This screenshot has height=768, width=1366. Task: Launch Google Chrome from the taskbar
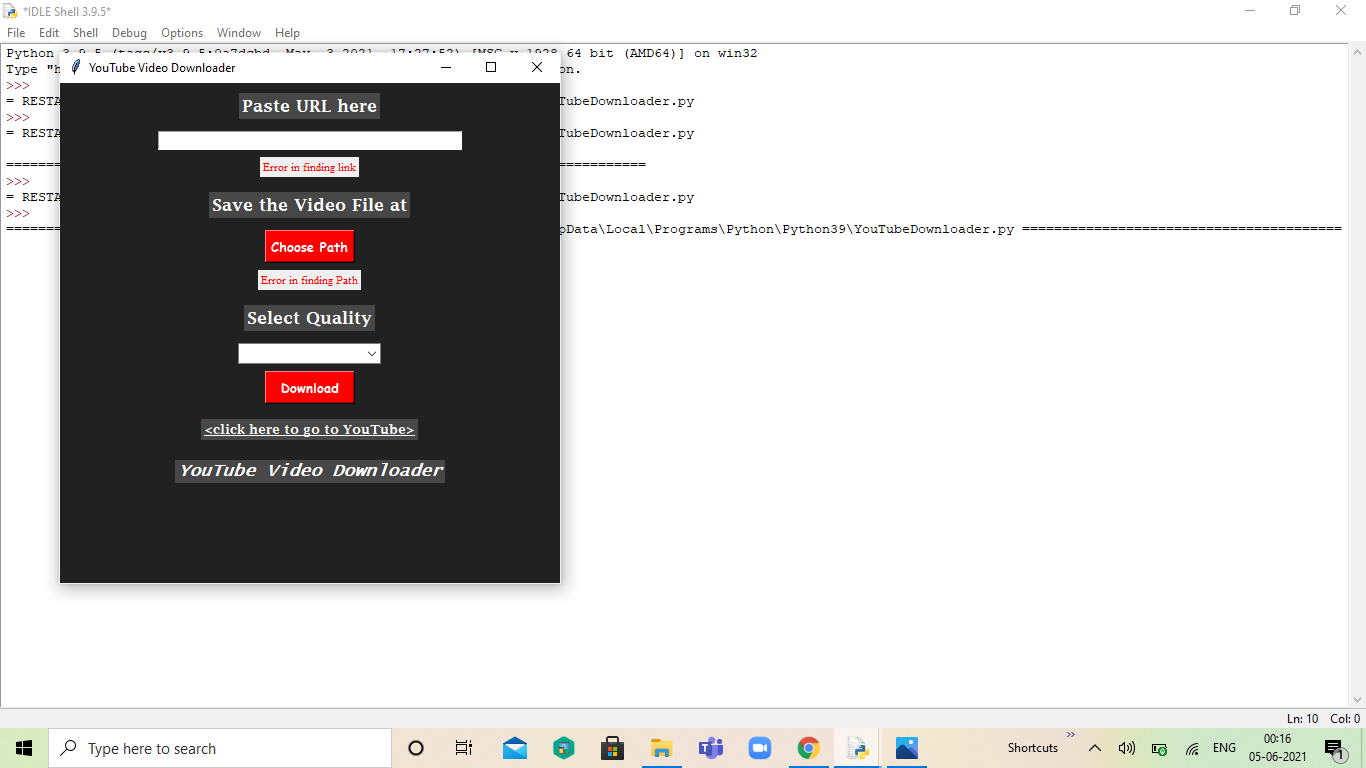click(x=808, y=747)
